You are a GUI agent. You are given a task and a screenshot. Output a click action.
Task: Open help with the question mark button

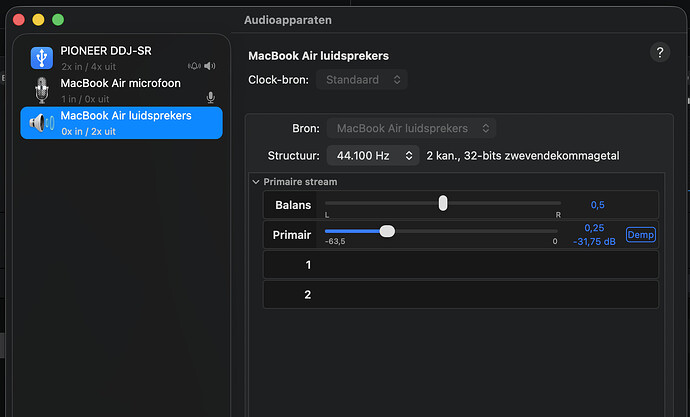click(659, 54)
